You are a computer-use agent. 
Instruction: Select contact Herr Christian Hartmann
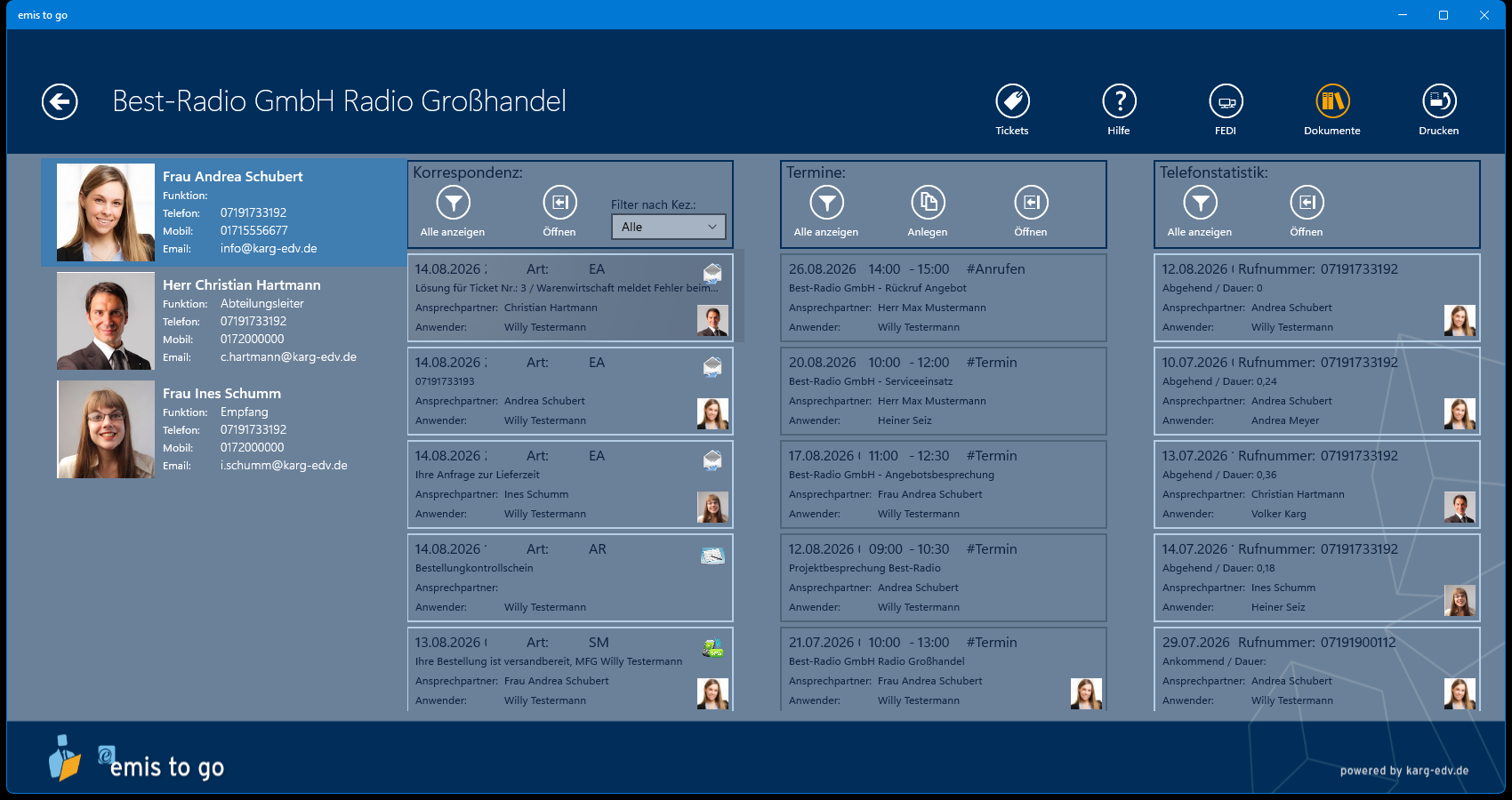click(223, 321)
